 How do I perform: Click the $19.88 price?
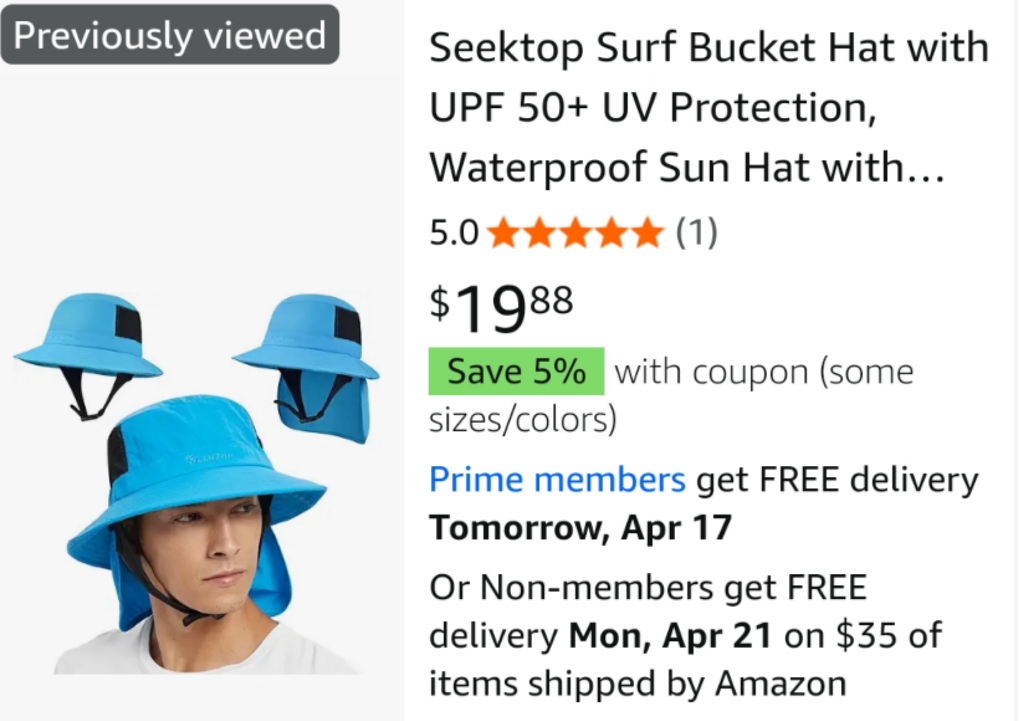point(501,306)
